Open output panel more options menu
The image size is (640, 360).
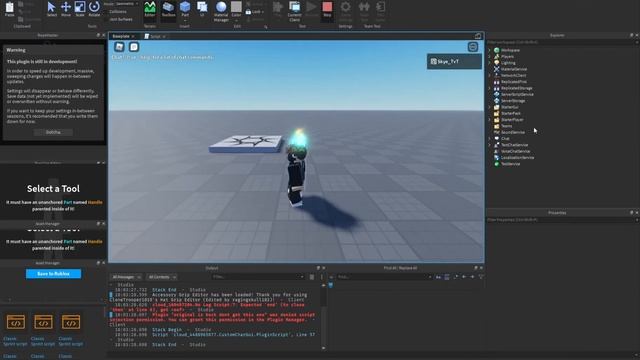(321, 277)
